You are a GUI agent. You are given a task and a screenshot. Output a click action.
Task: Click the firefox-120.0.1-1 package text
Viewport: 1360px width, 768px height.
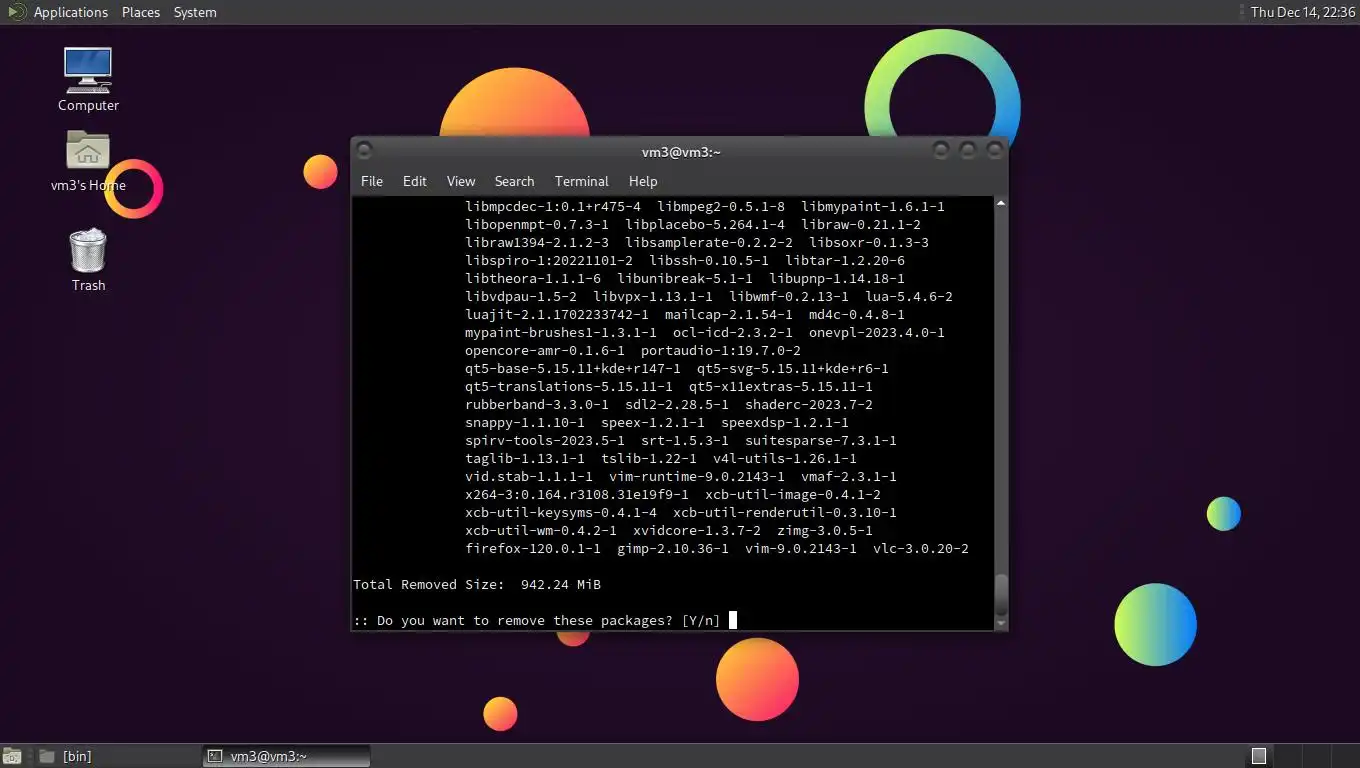pyautogui.click(x=533, y=549)
